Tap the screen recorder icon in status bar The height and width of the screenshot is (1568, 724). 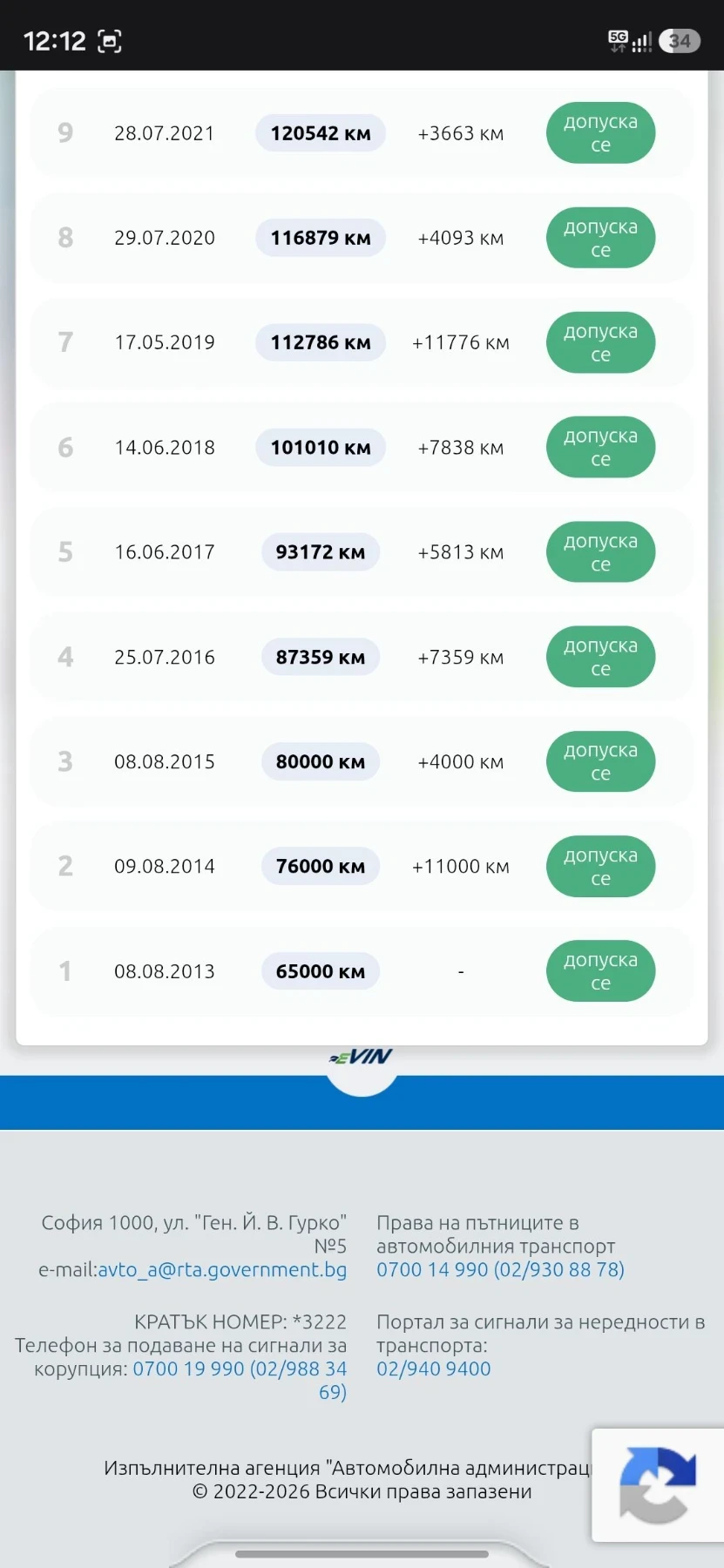click(x=110, y=41)
